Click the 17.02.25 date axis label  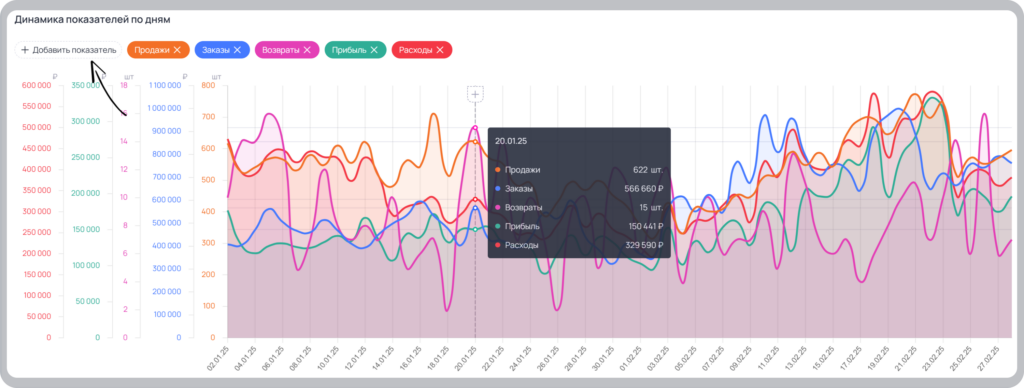[x=850, y=359]
